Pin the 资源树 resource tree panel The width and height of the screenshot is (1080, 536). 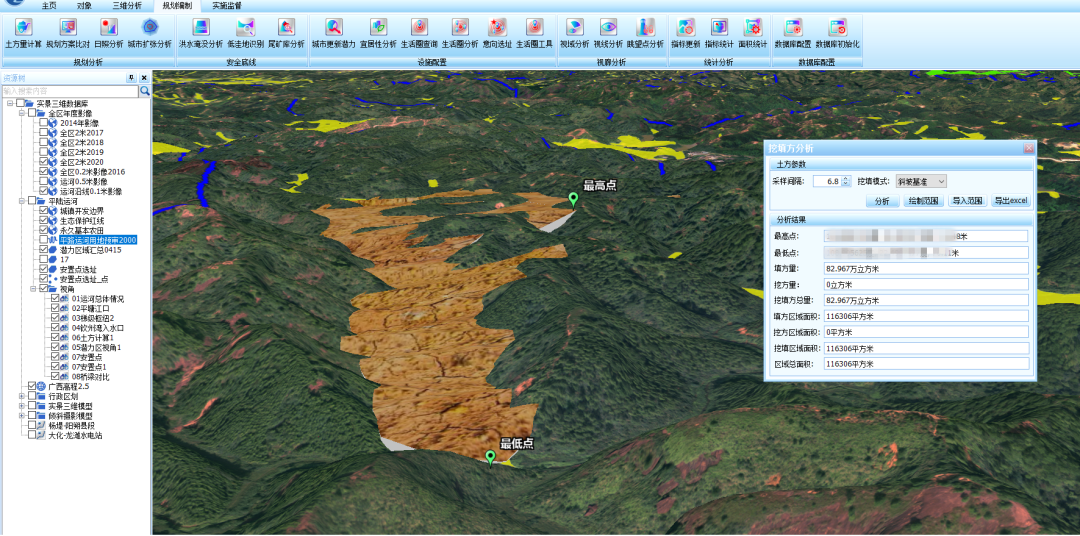point(132,78)
